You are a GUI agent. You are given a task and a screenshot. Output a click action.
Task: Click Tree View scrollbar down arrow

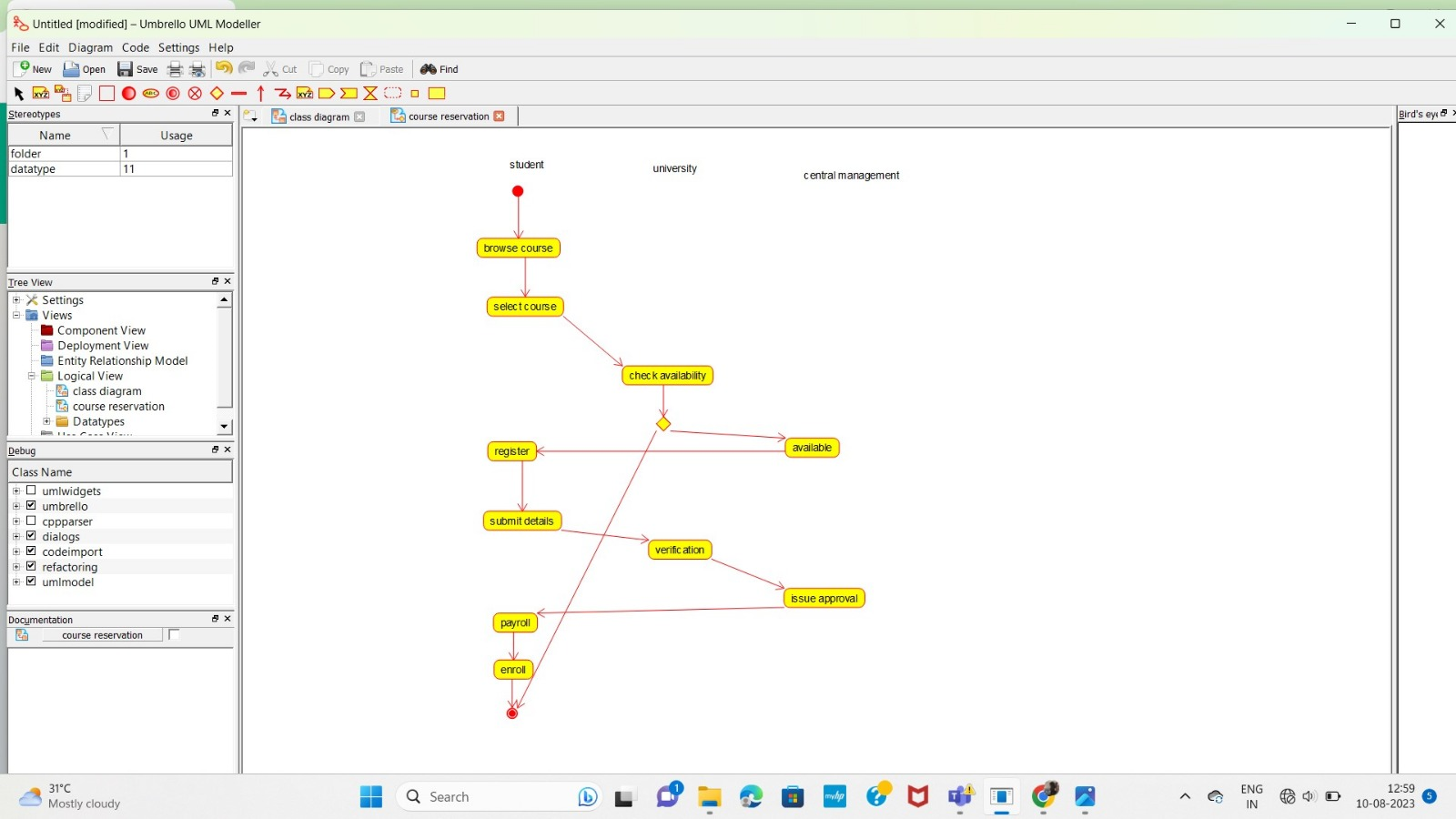[224, 427]
